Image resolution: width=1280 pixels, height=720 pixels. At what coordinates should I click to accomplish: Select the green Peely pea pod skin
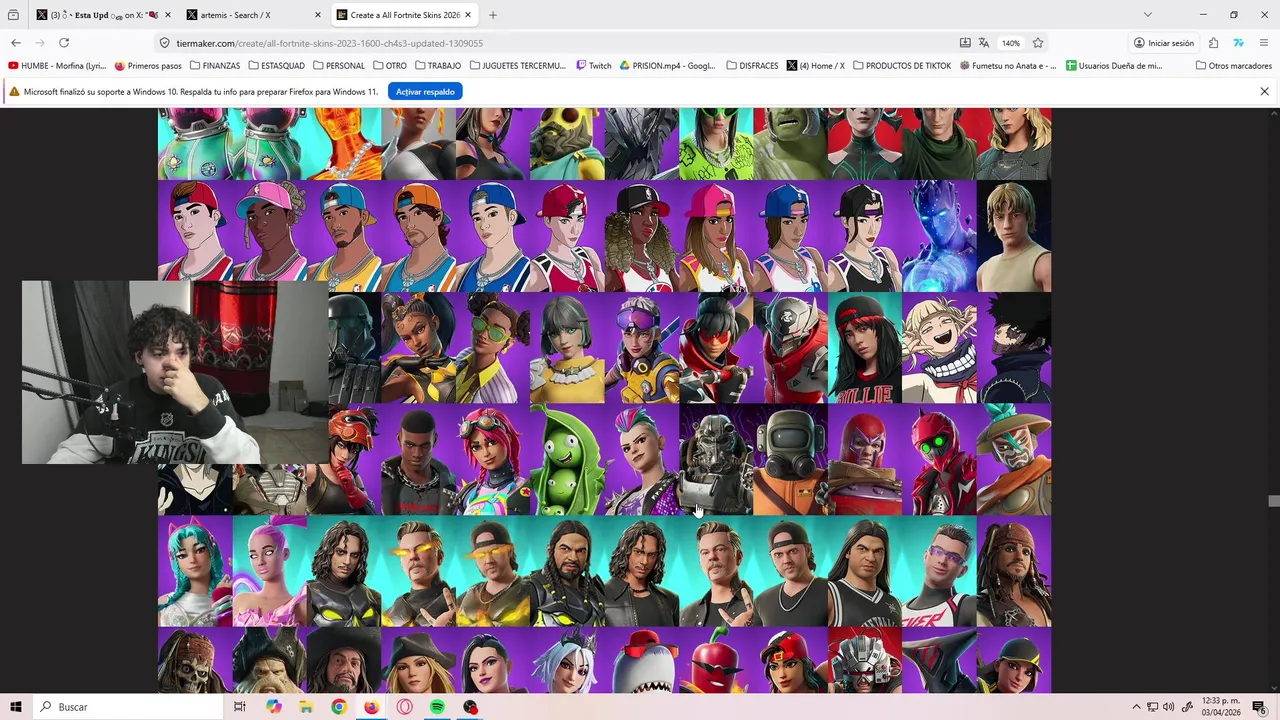point(567,460)
